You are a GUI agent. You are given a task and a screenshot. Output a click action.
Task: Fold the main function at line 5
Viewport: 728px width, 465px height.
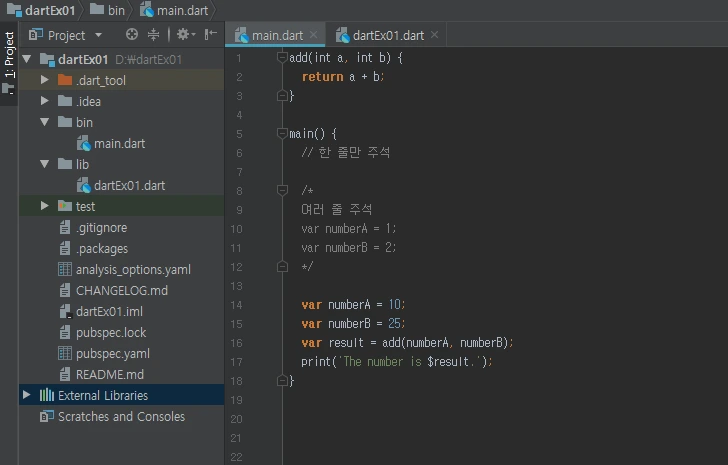[282, 134]
